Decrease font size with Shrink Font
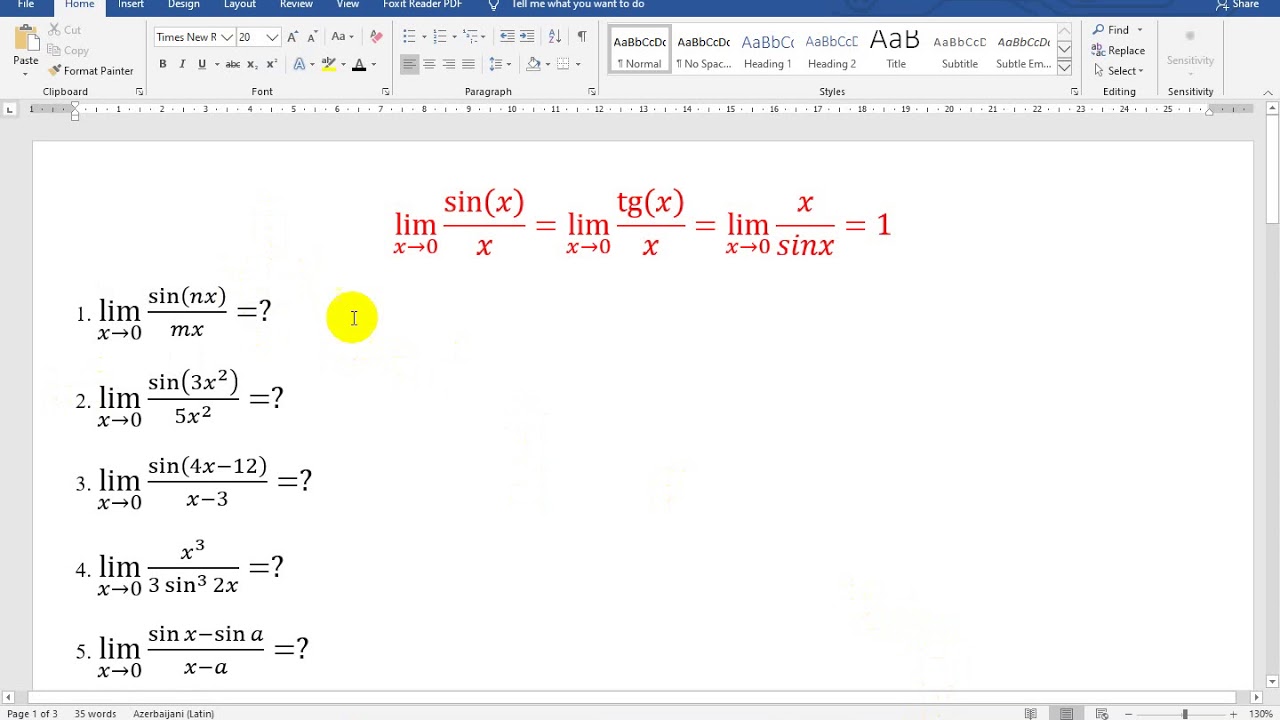Viewport: 1280px width, 720px height. click(312, 37)
